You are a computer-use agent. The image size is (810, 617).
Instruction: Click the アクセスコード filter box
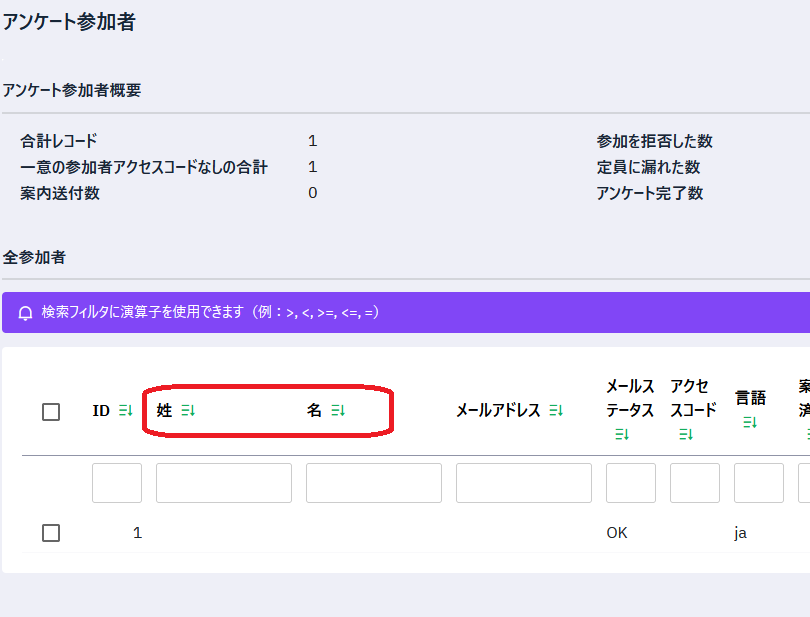click(x=695, y=483)
